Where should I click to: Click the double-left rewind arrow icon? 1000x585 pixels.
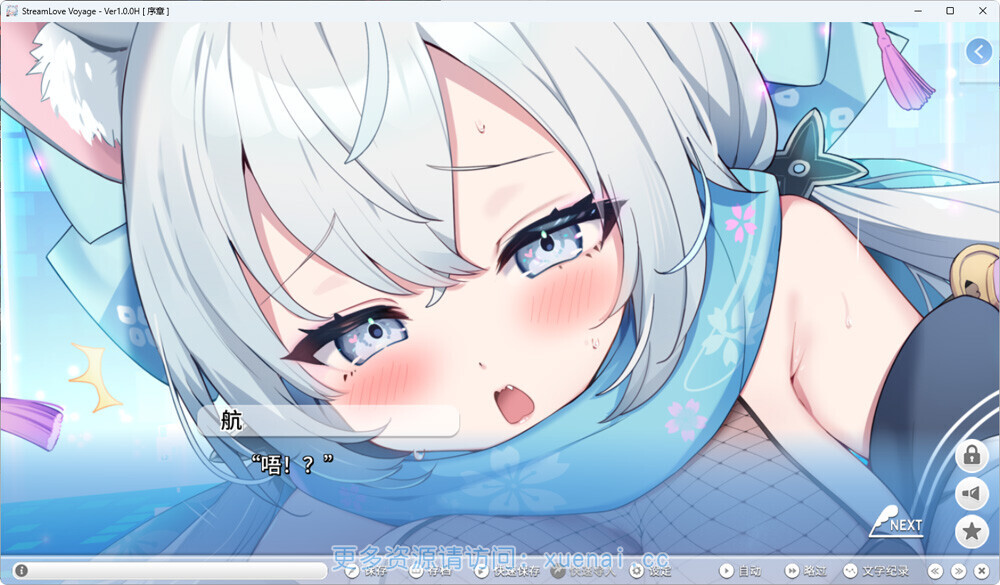[x=936, y=571]
